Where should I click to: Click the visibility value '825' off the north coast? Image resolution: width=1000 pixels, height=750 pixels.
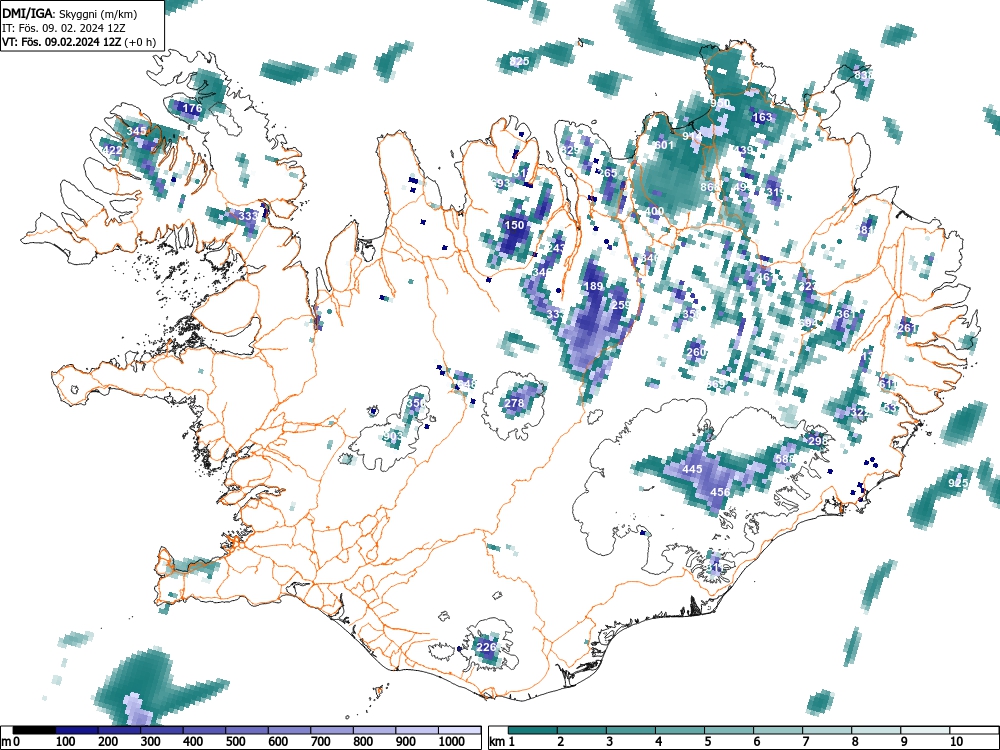[x=520, y=62]
